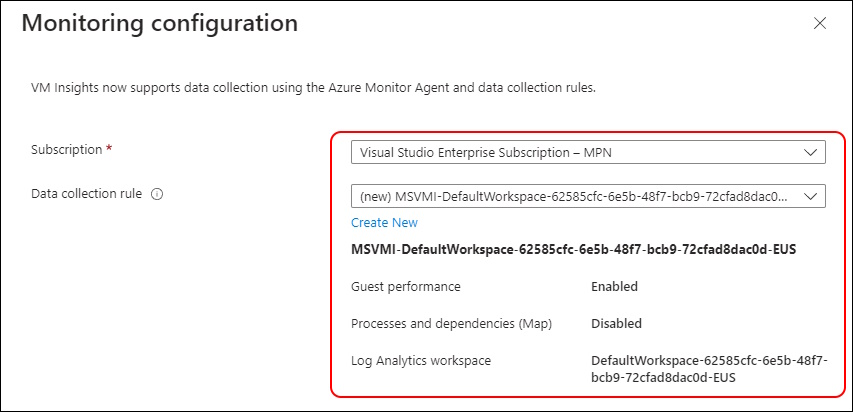This screenshot has height=412, width=853.
Task: Open the Data collection rule dropdown
Action: coord(588,196)
